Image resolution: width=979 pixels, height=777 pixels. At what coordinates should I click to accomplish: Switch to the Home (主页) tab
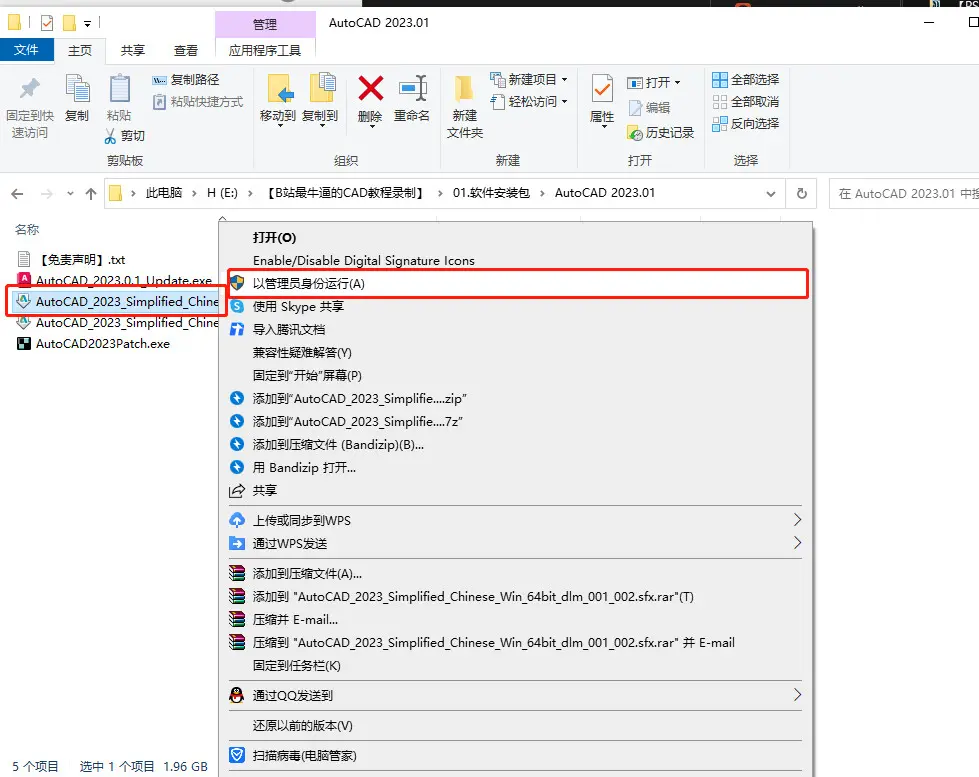[x=80, y=51]
